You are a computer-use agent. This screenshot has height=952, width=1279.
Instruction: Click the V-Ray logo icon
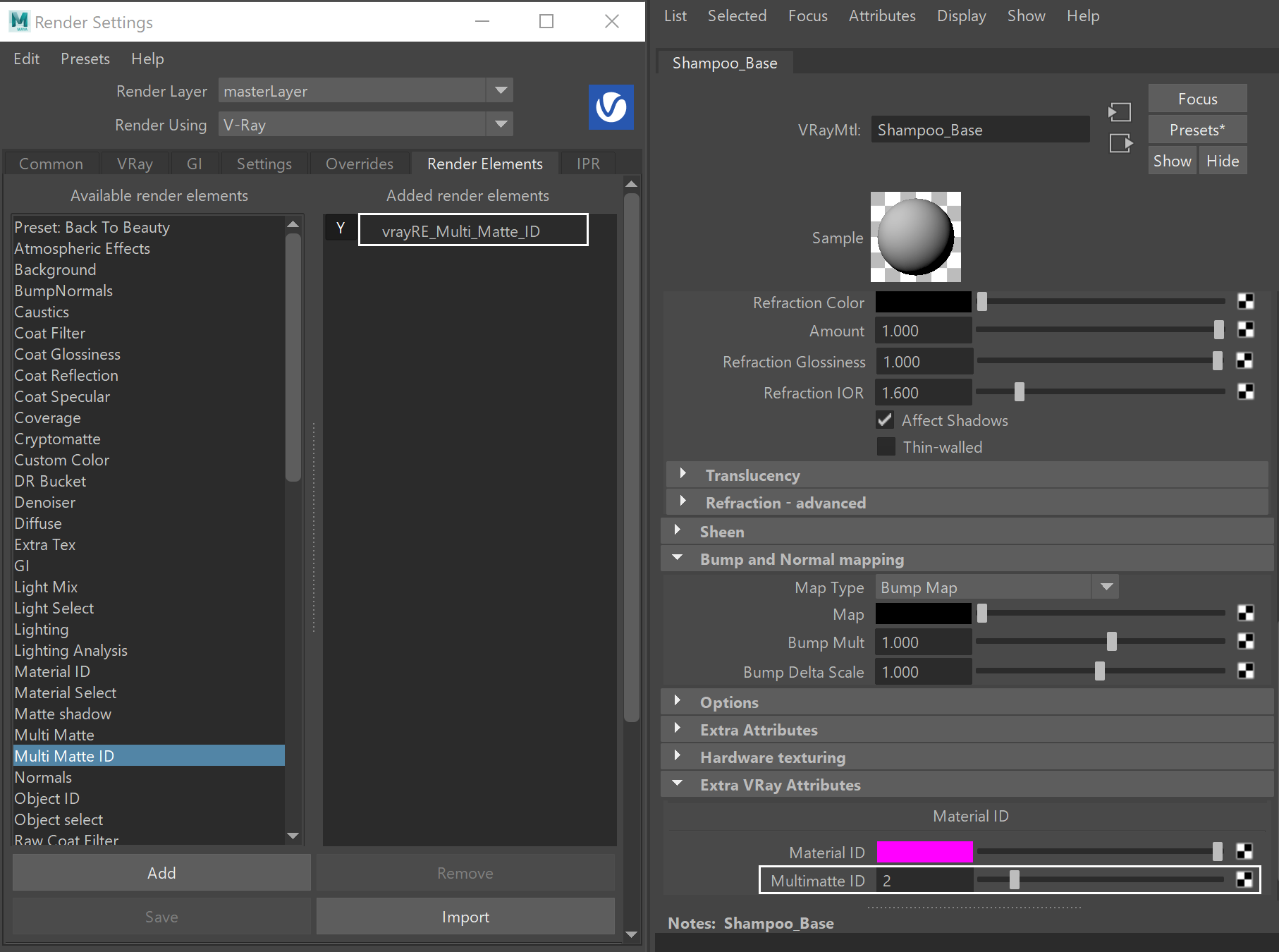(611, 107)
